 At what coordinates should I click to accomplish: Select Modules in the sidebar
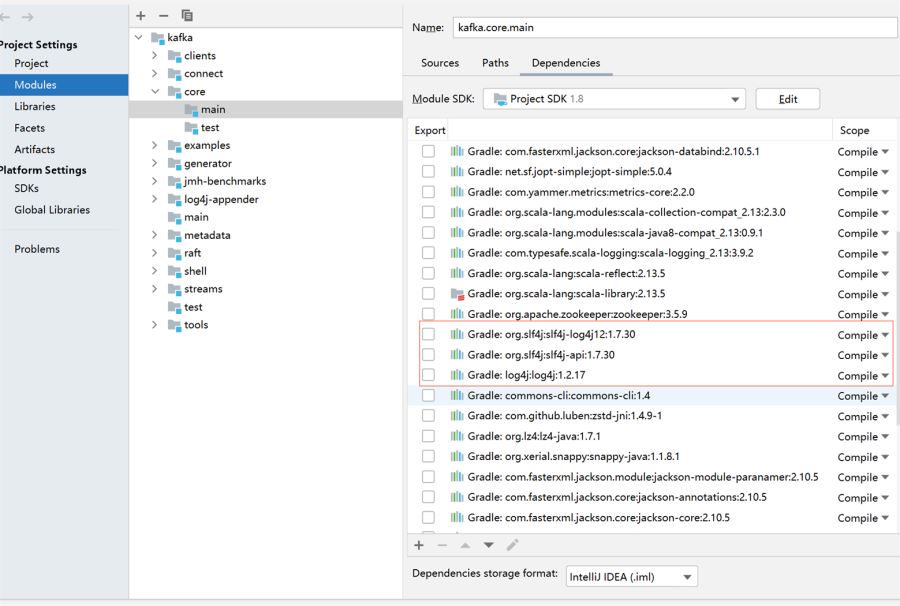(64, 85)
